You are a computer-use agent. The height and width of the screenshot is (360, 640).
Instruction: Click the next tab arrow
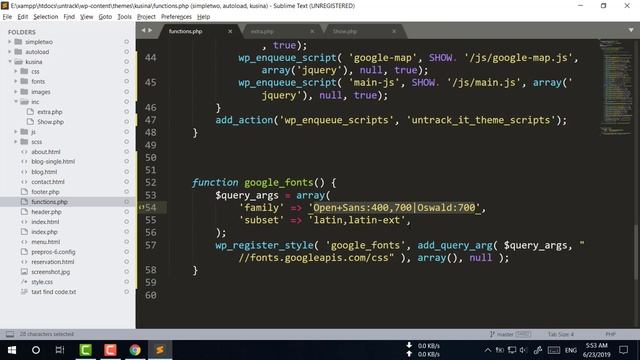[x=150, y=31]
